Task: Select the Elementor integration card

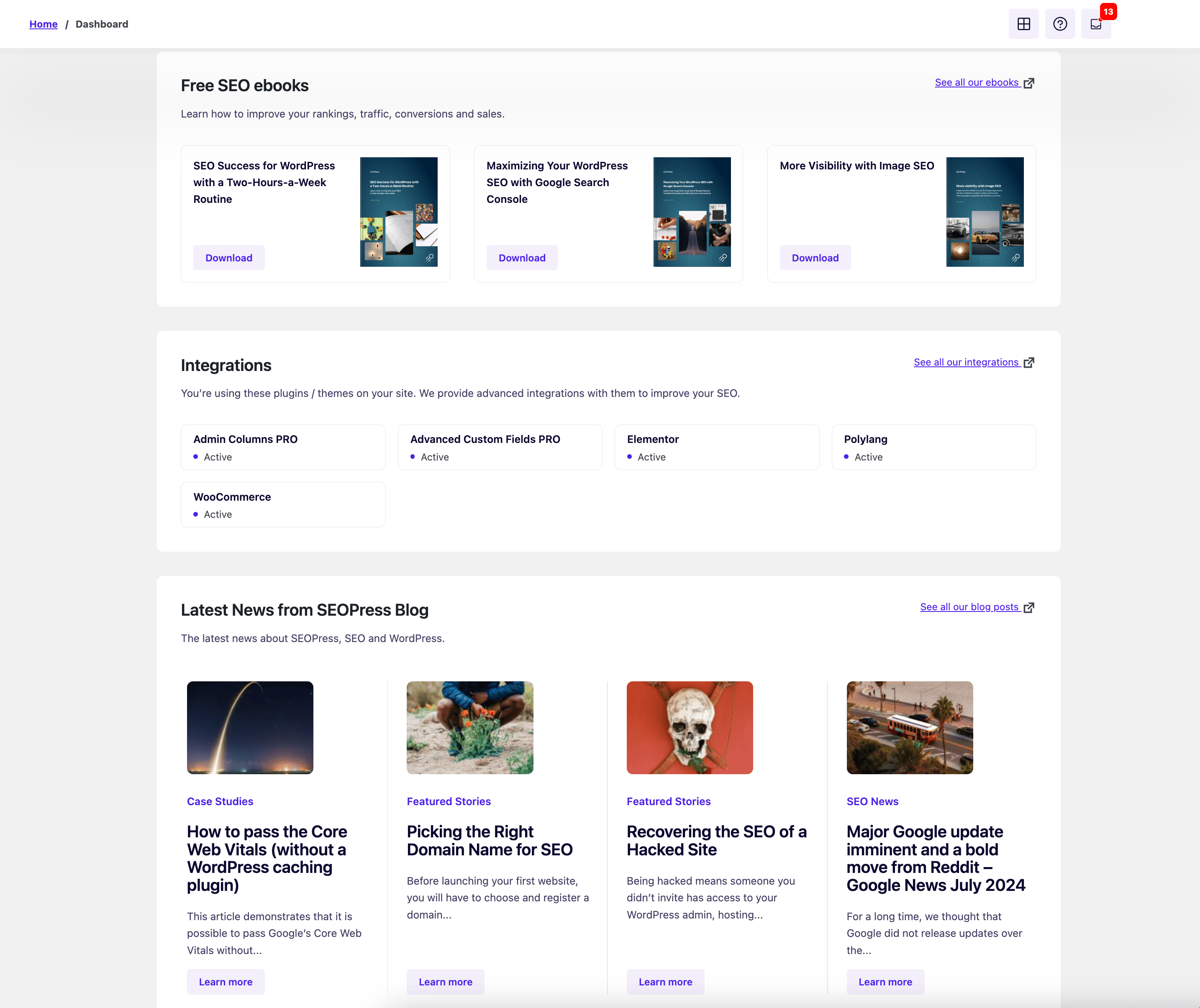Action: pos(716,448)
